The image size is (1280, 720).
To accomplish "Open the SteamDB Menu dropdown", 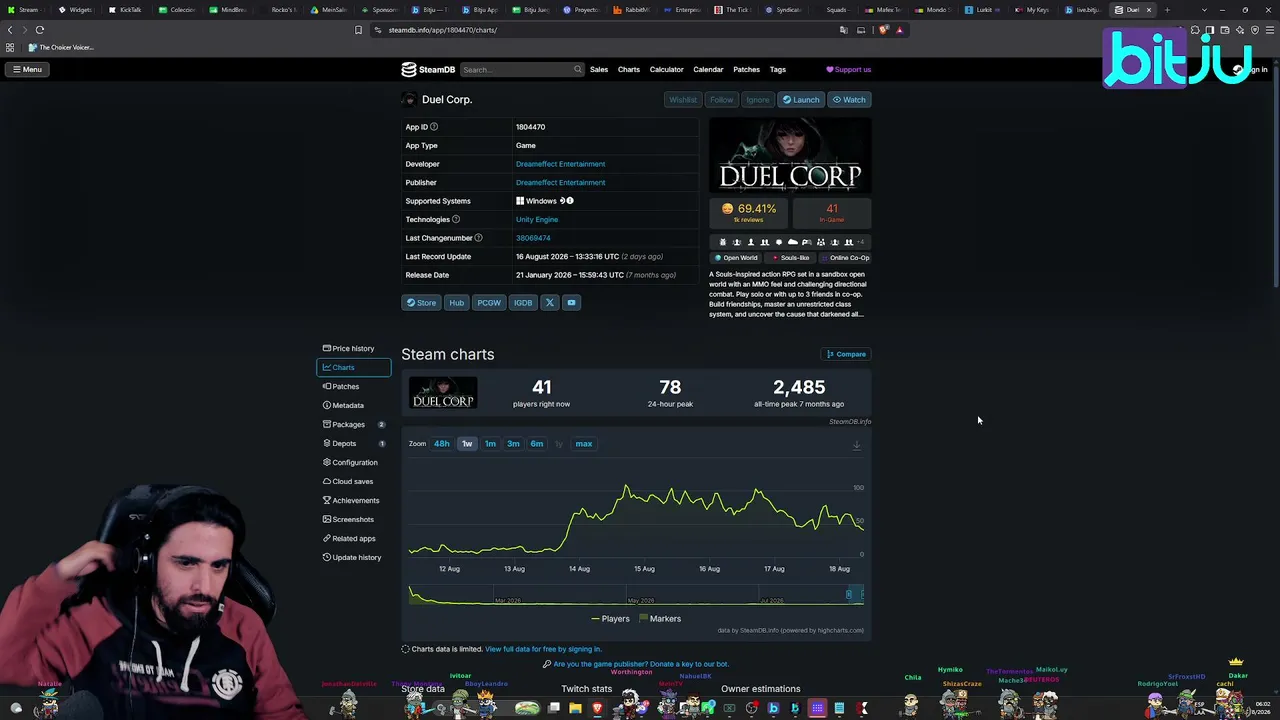I will click(27, 70).
